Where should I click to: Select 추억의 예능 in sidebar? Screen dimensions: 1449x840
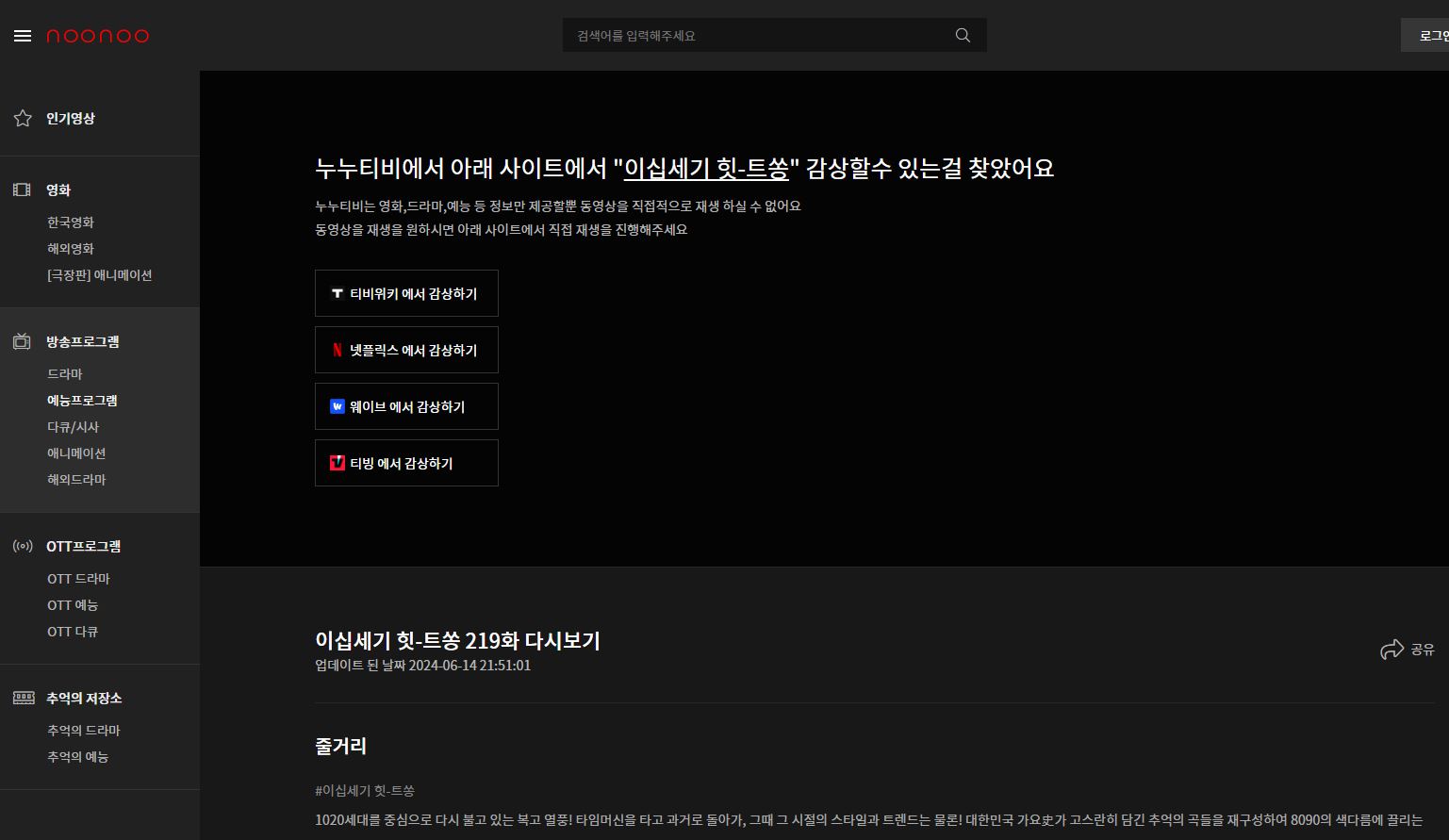78,756
